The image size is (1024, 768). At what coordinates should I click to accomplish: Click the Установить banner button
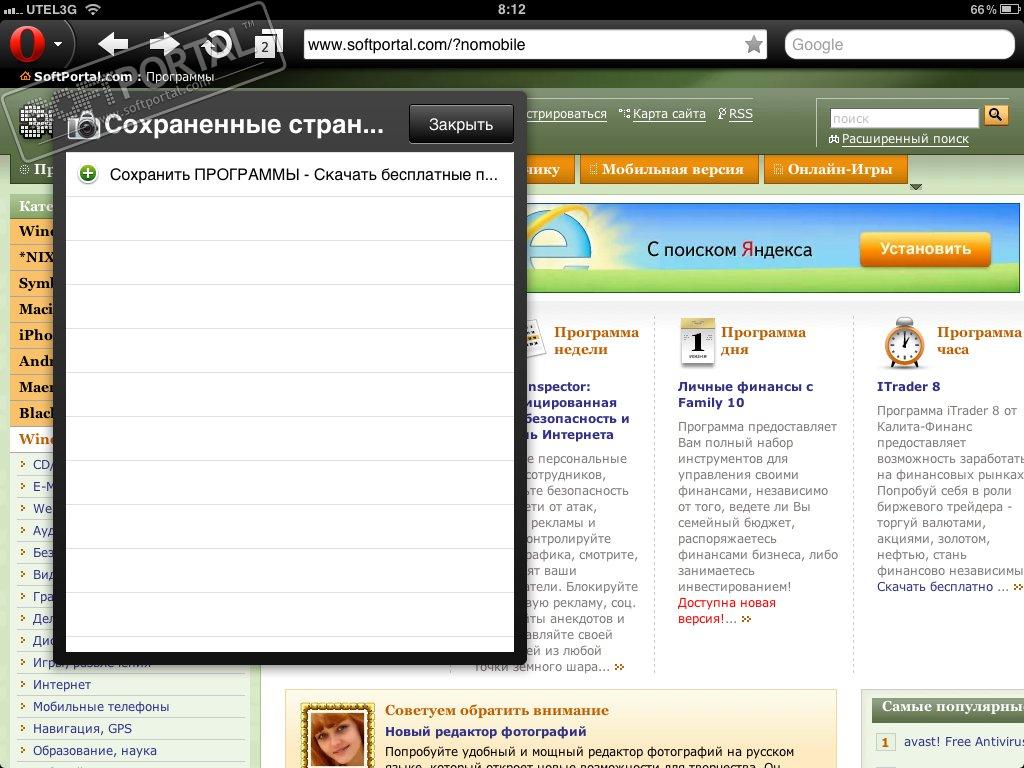[925, 249]
